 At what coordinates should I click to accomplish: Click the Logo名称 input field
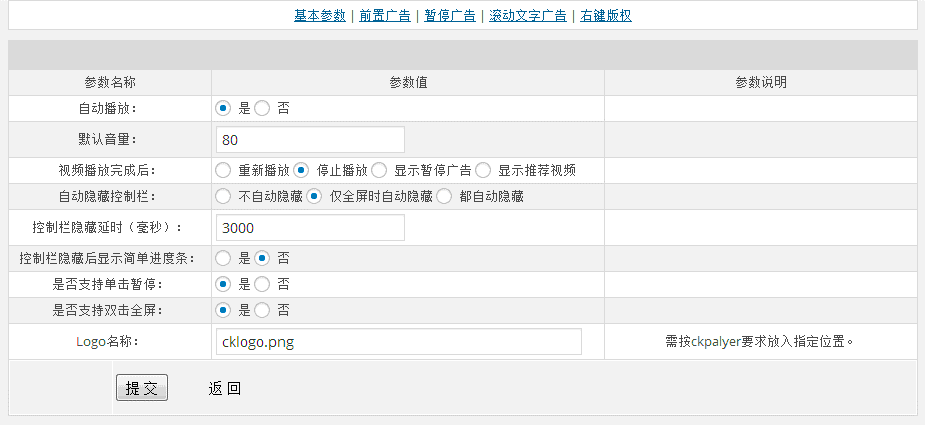coord(399,342)
